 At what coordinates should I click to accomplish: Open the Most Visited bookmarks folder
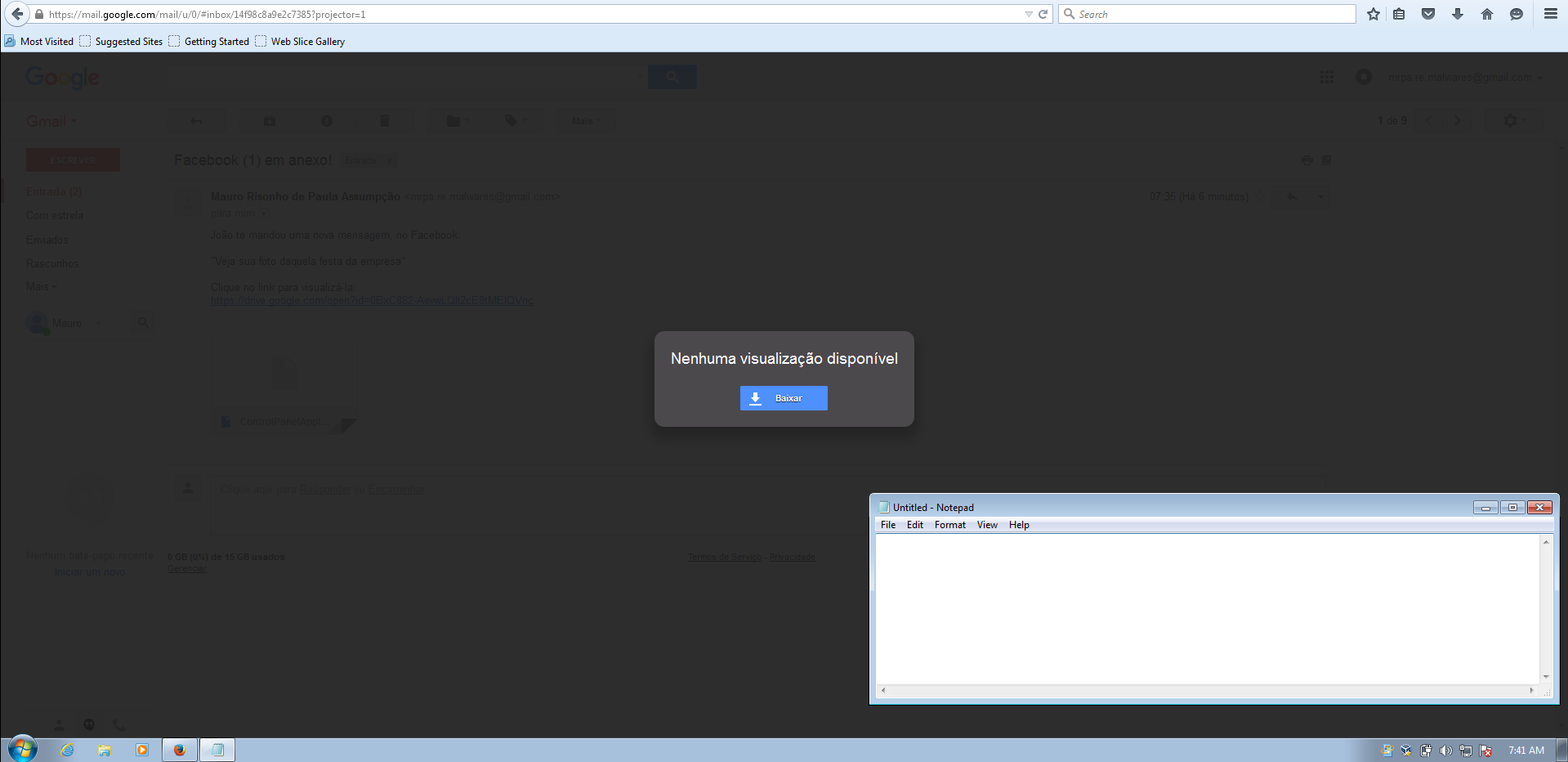point(39,42)
